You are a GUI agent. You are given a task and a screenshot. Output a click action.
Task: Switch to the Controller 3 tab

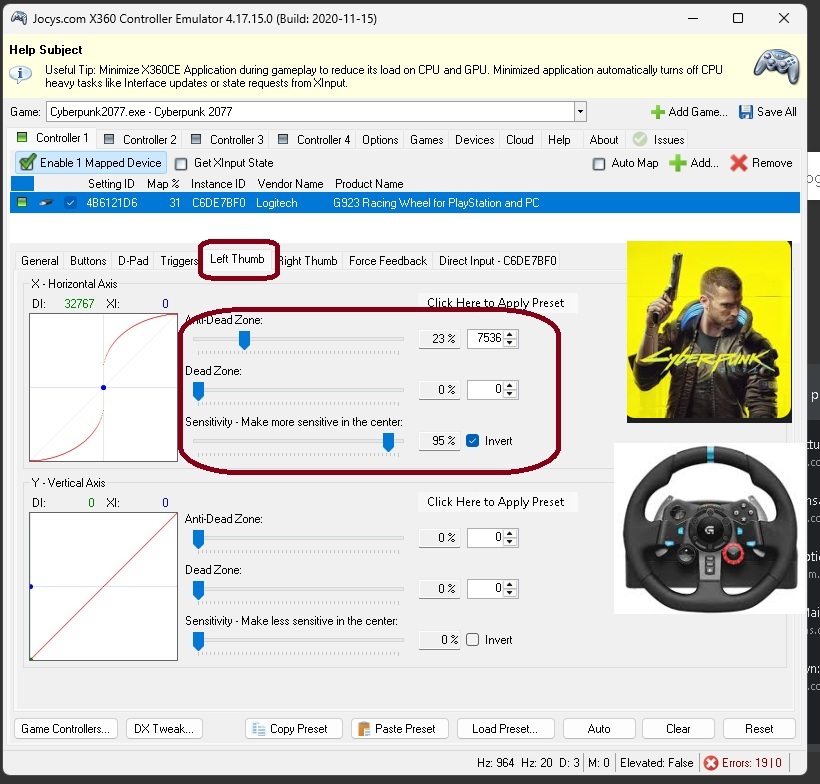pyautogui.click(x=227, y=140)
